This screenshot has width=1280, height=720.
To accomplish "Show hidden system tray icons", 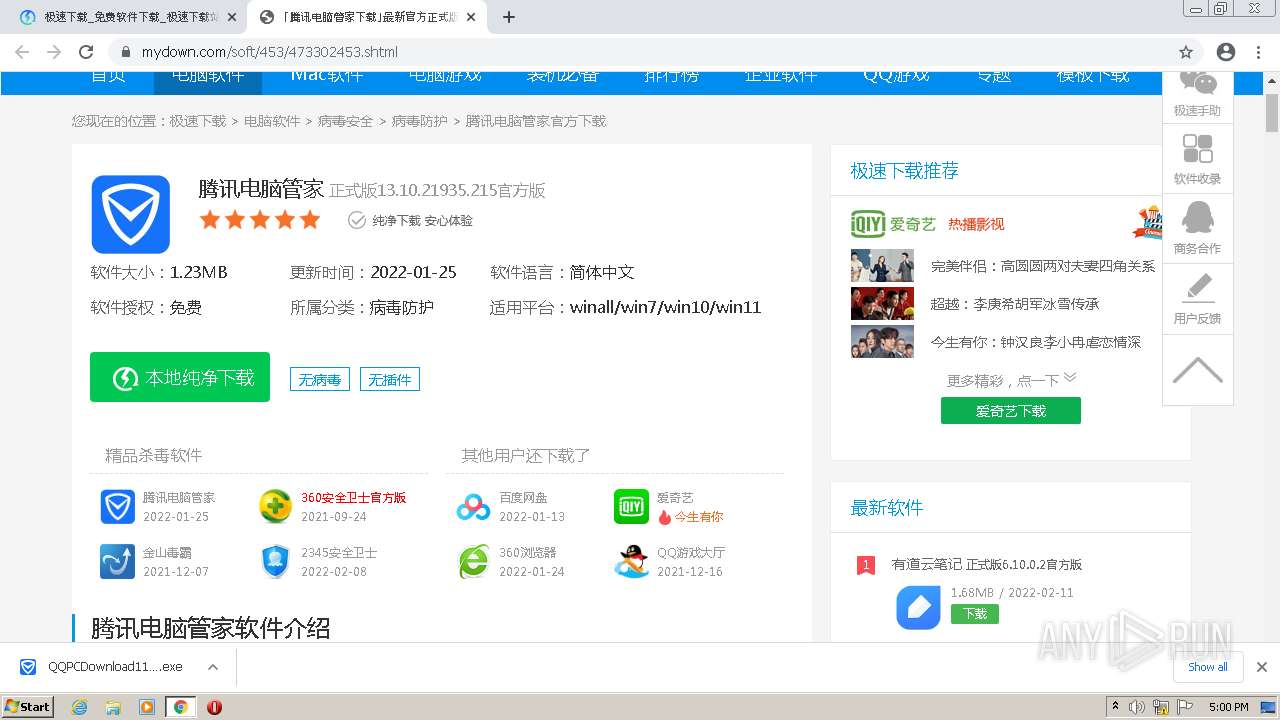I will point(1115,707).
